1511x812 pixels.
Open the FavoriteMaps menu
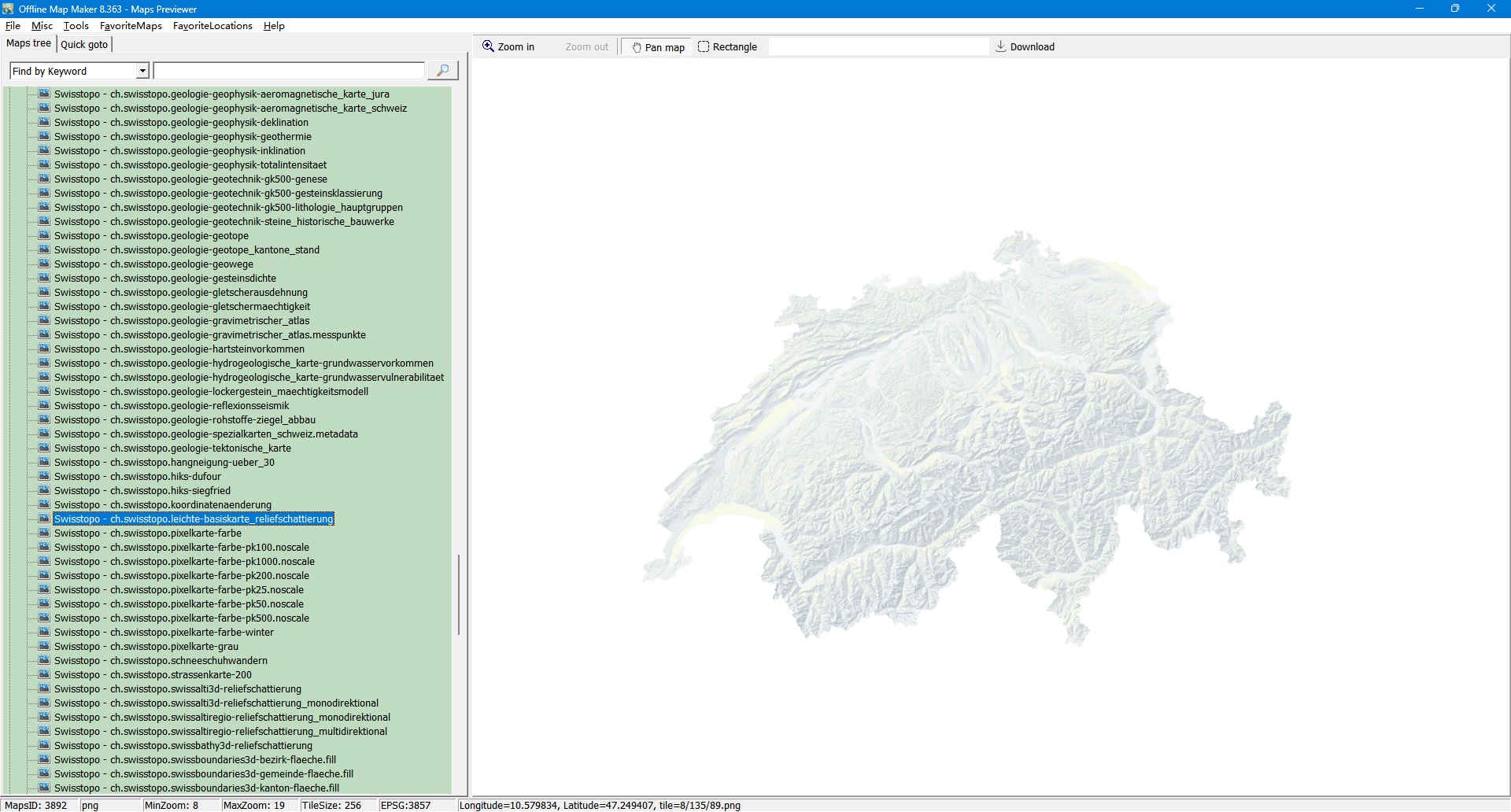pos(131,26)
